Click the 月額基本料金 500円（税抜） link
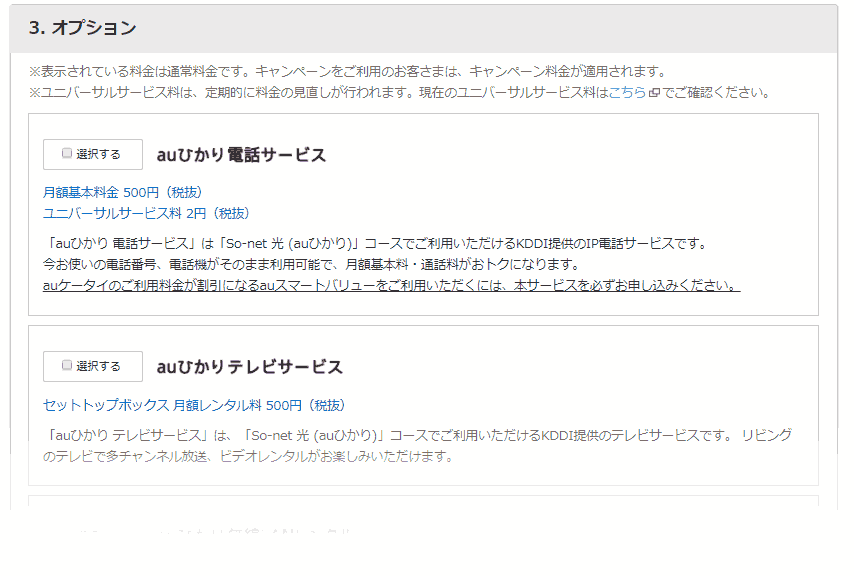 (123, 192)
